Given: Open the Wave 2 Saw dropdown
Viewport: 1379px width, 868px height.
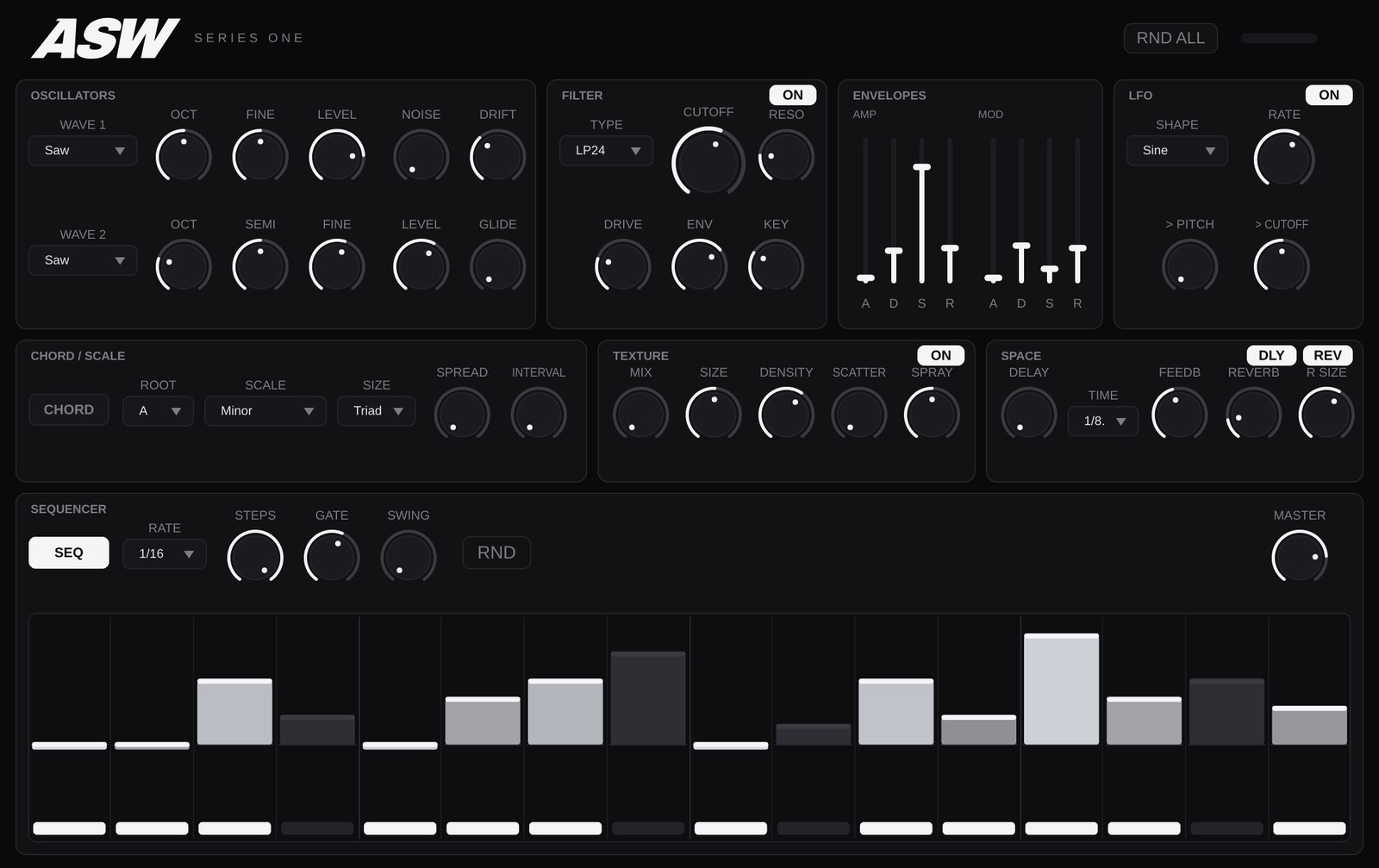Looking at the screenshot, I should (83, 260).
